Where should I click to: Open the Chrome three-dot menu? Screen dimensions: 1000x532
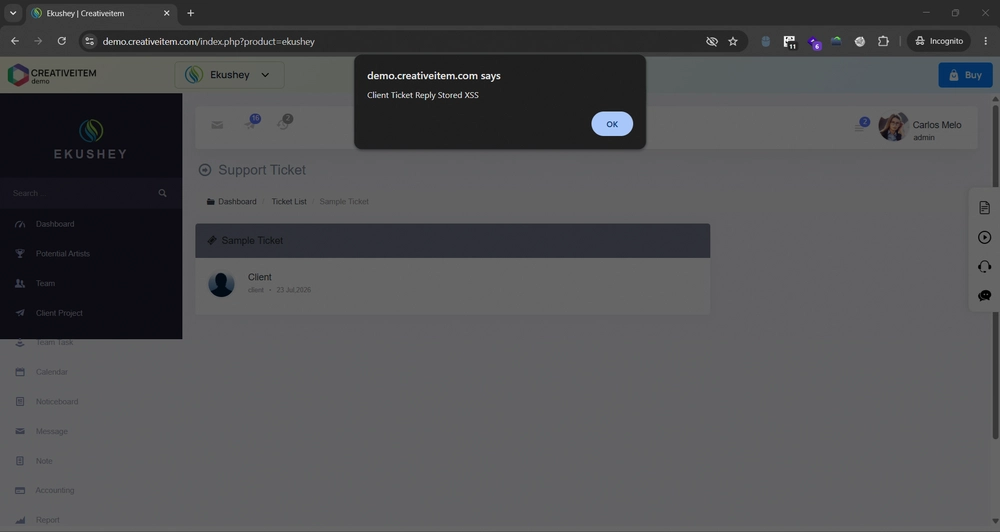tap(985, 41)
